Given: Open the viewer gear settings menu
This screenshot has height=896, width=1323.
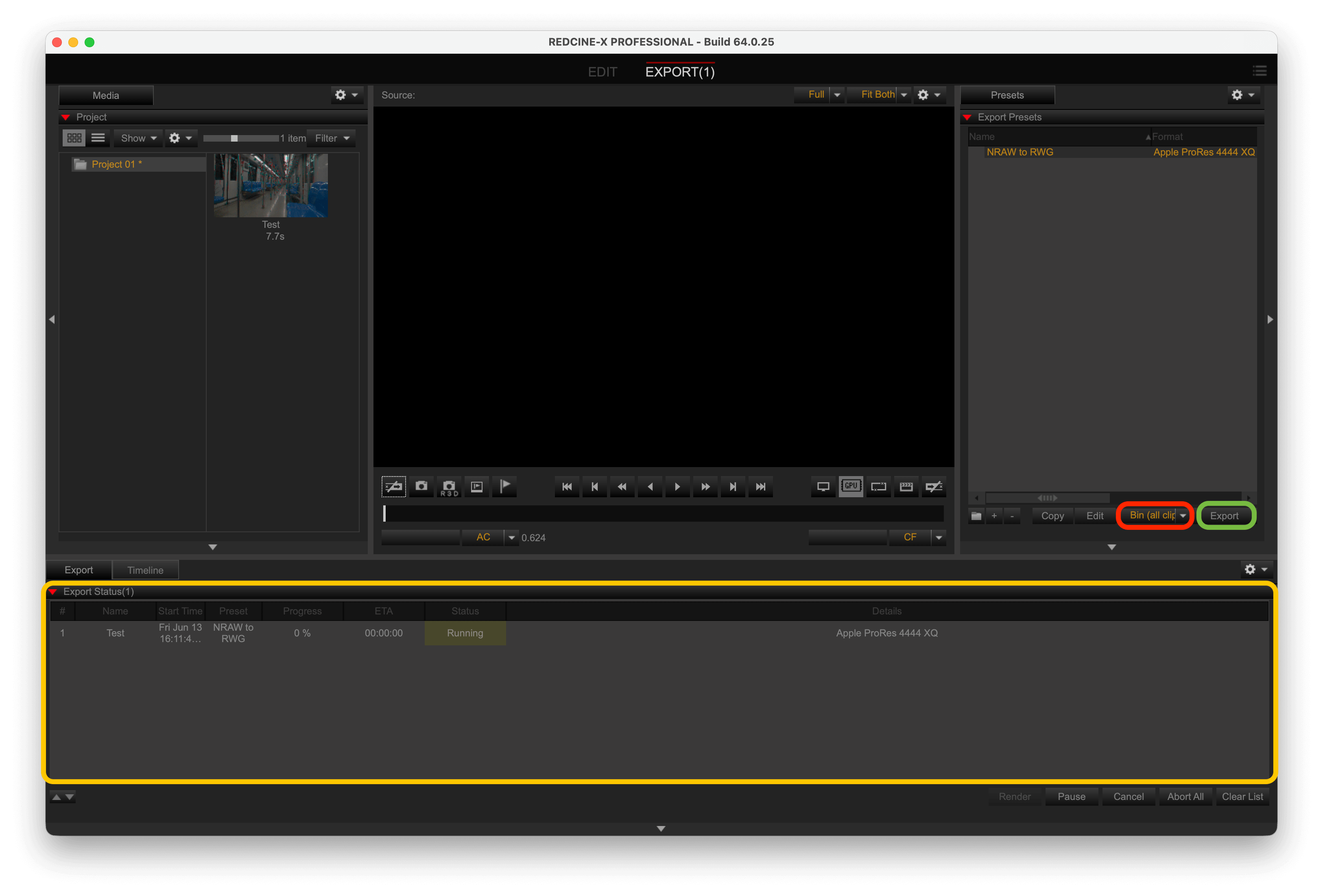Looking at the screenshot, I should tap(930, 95).
